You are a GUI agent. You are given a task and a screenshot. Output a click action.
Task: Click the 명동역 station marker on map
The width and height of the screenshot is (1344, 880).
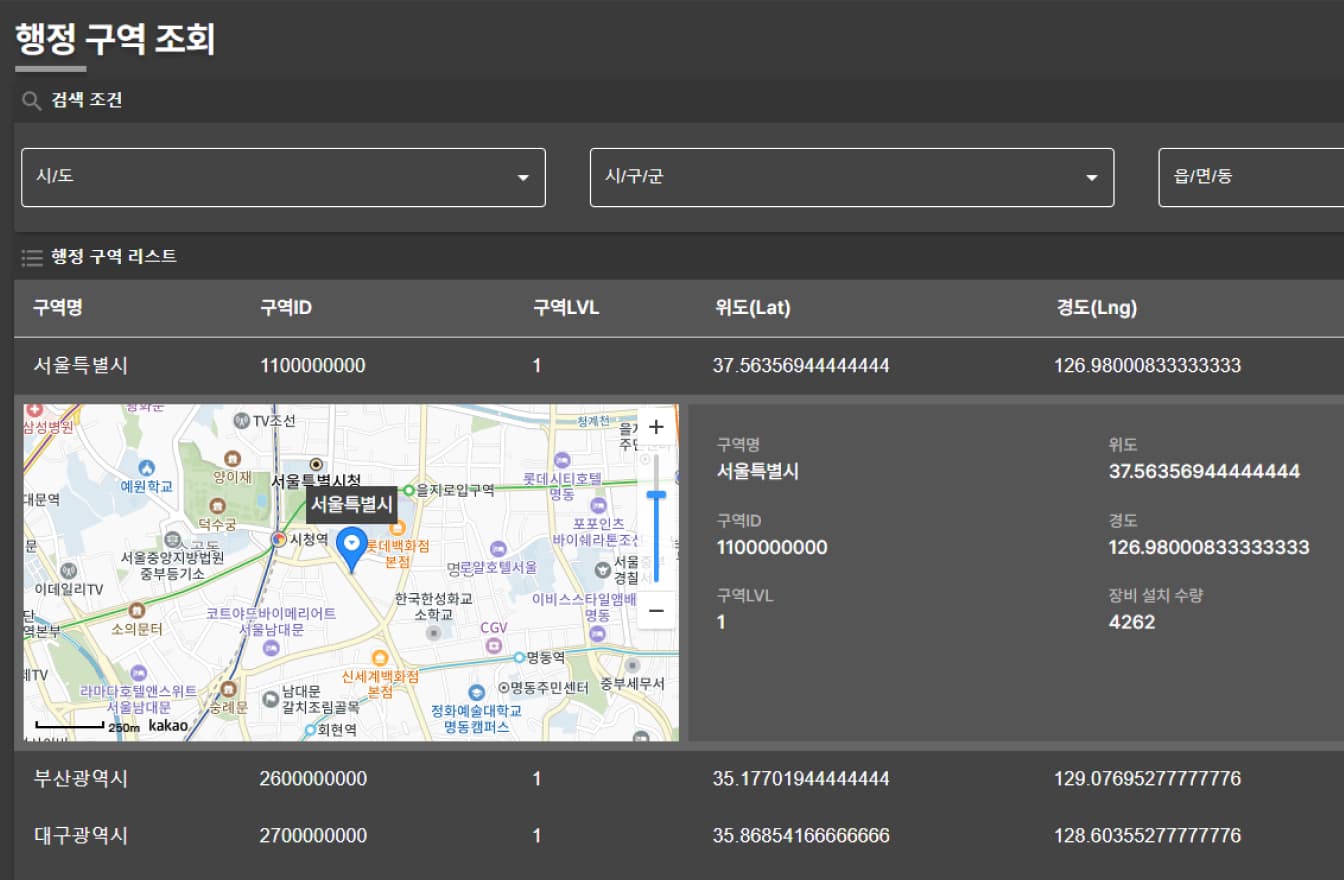tap(519, 657)
